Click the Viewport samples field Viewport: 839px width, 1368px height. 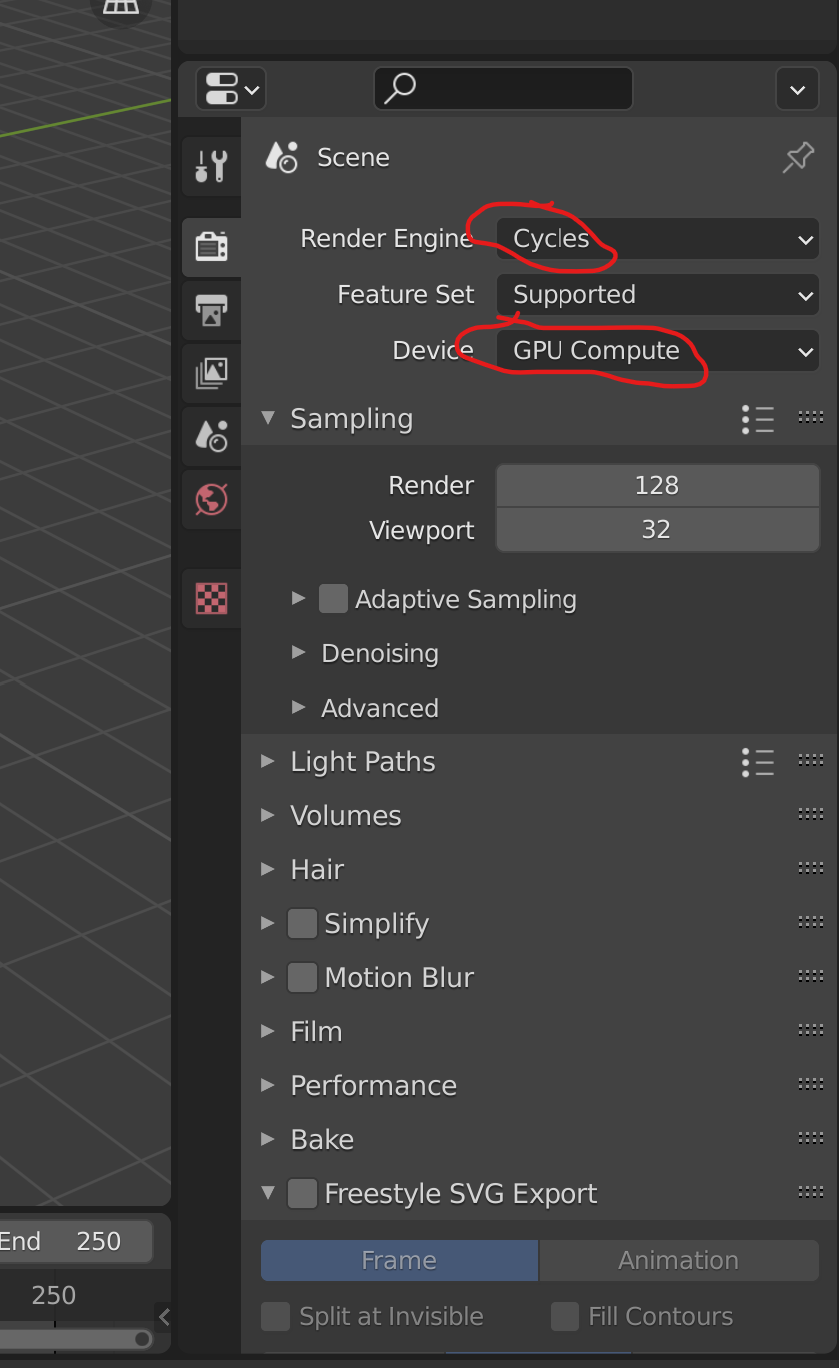pos(658,530)
